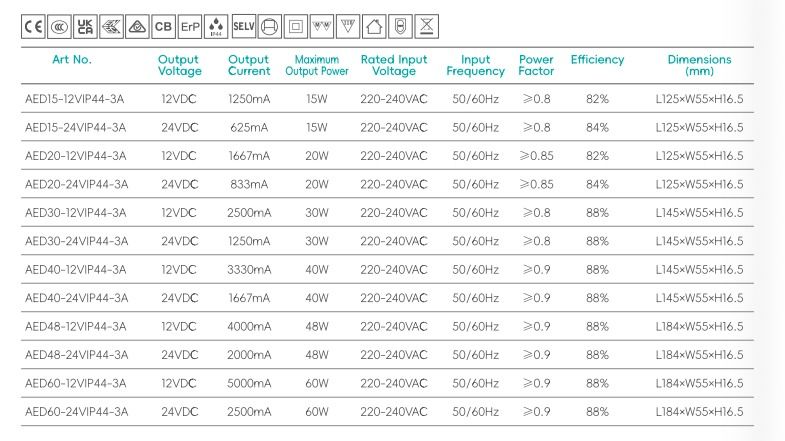Click the ErP compliance icon
Screen dimensions: 785x441
[x=190, y=25]
